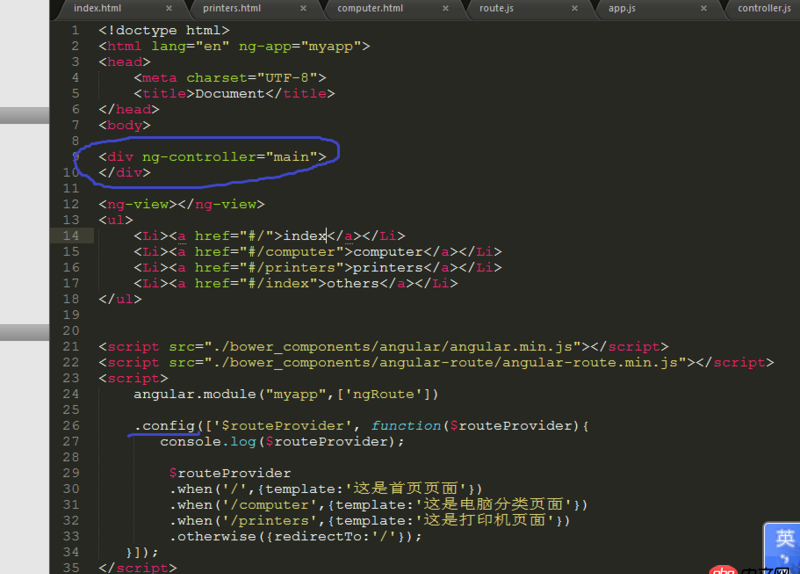Click line number 35 in gutter
Image resolution: width=800 pixels, height=574 pixels.
[x=71, y=567]
